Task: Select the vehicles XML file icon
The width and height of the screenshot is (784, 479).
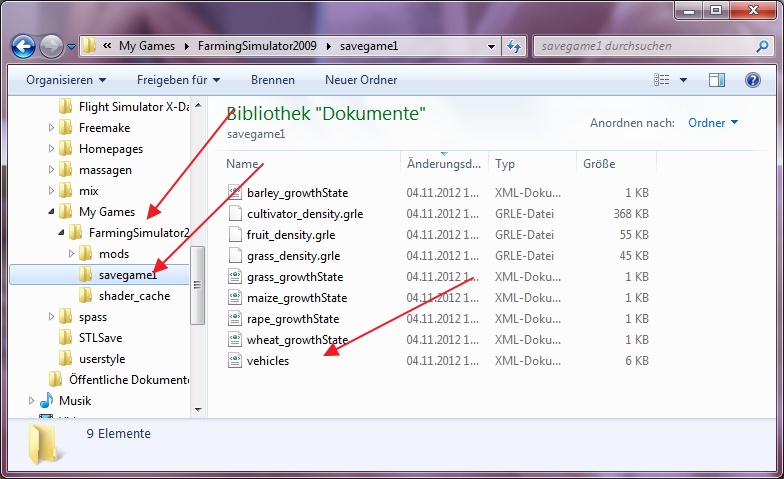Action: click(x=235, y=361)
